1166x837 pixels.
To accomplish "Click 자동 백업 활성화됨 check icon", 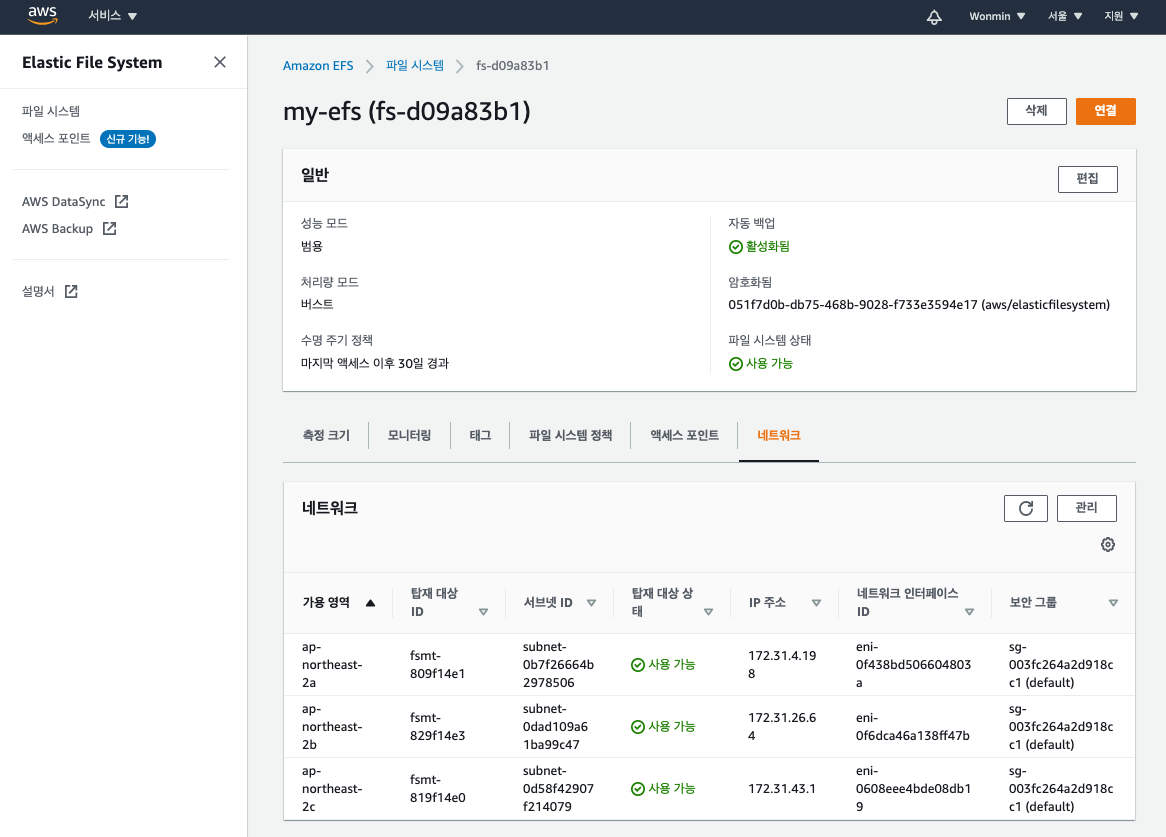I will (735, 247).
